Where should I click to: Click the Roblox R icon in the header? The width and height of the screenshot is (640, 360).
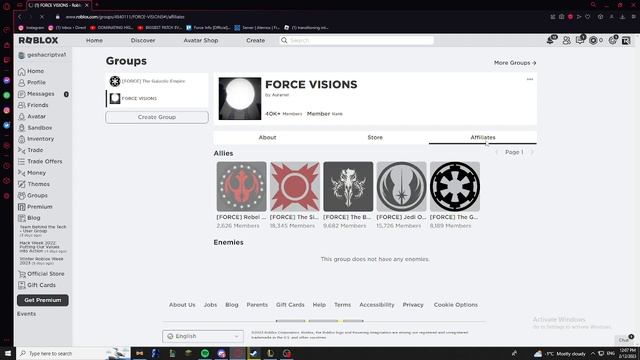coord(626,40)
